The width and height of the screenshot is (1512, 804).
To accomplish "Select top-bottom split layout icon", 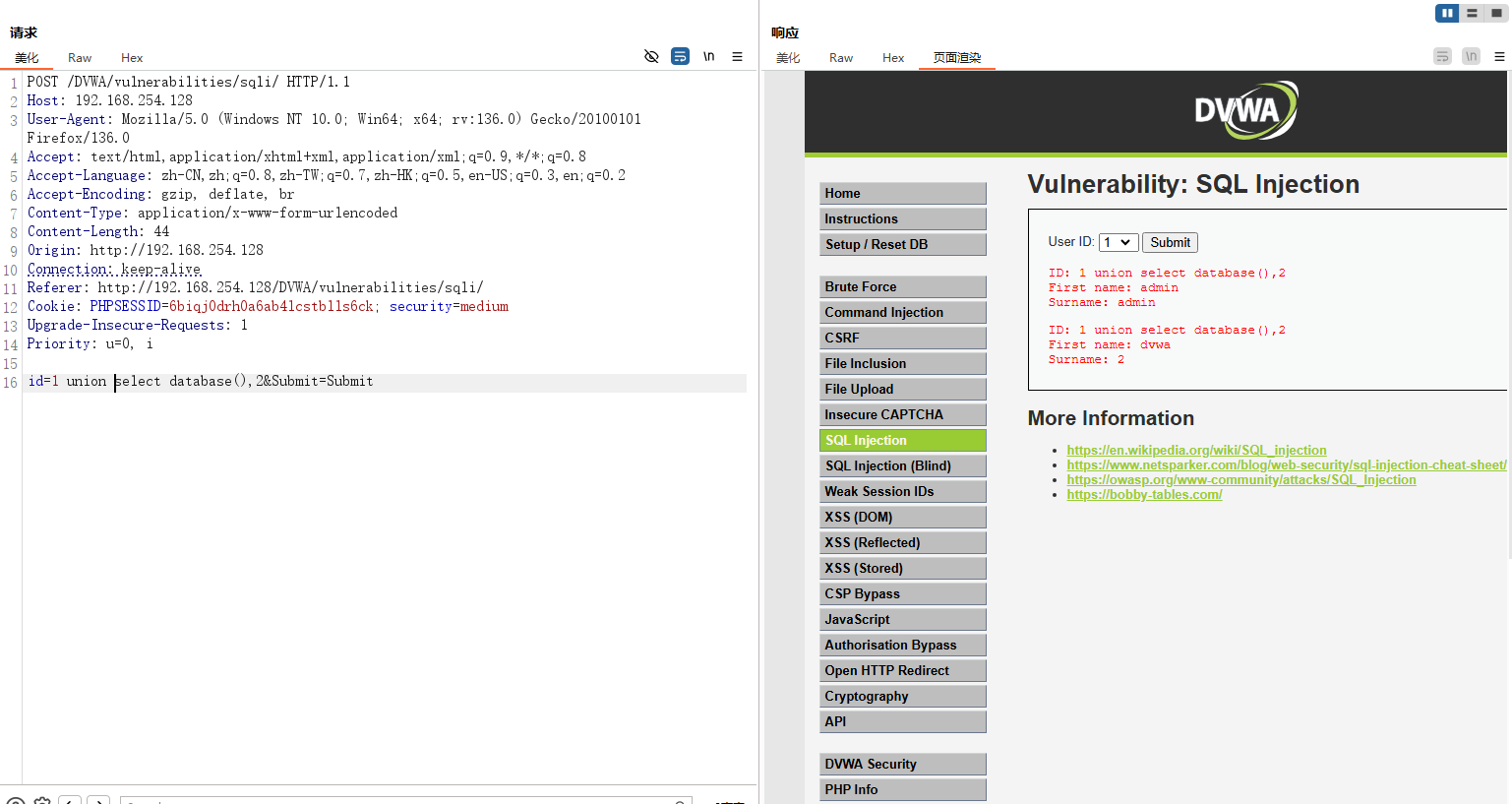I will 1472,13.
